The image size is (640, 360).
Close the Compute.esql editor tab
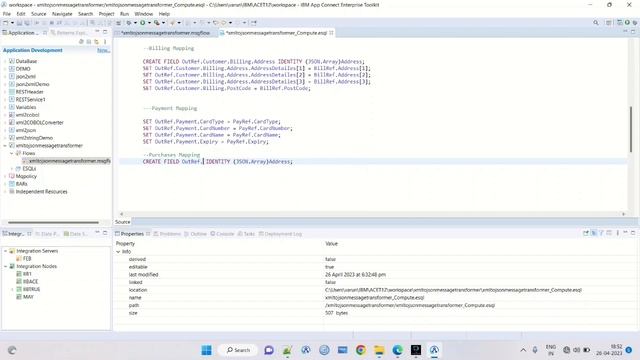pos(331,33)
